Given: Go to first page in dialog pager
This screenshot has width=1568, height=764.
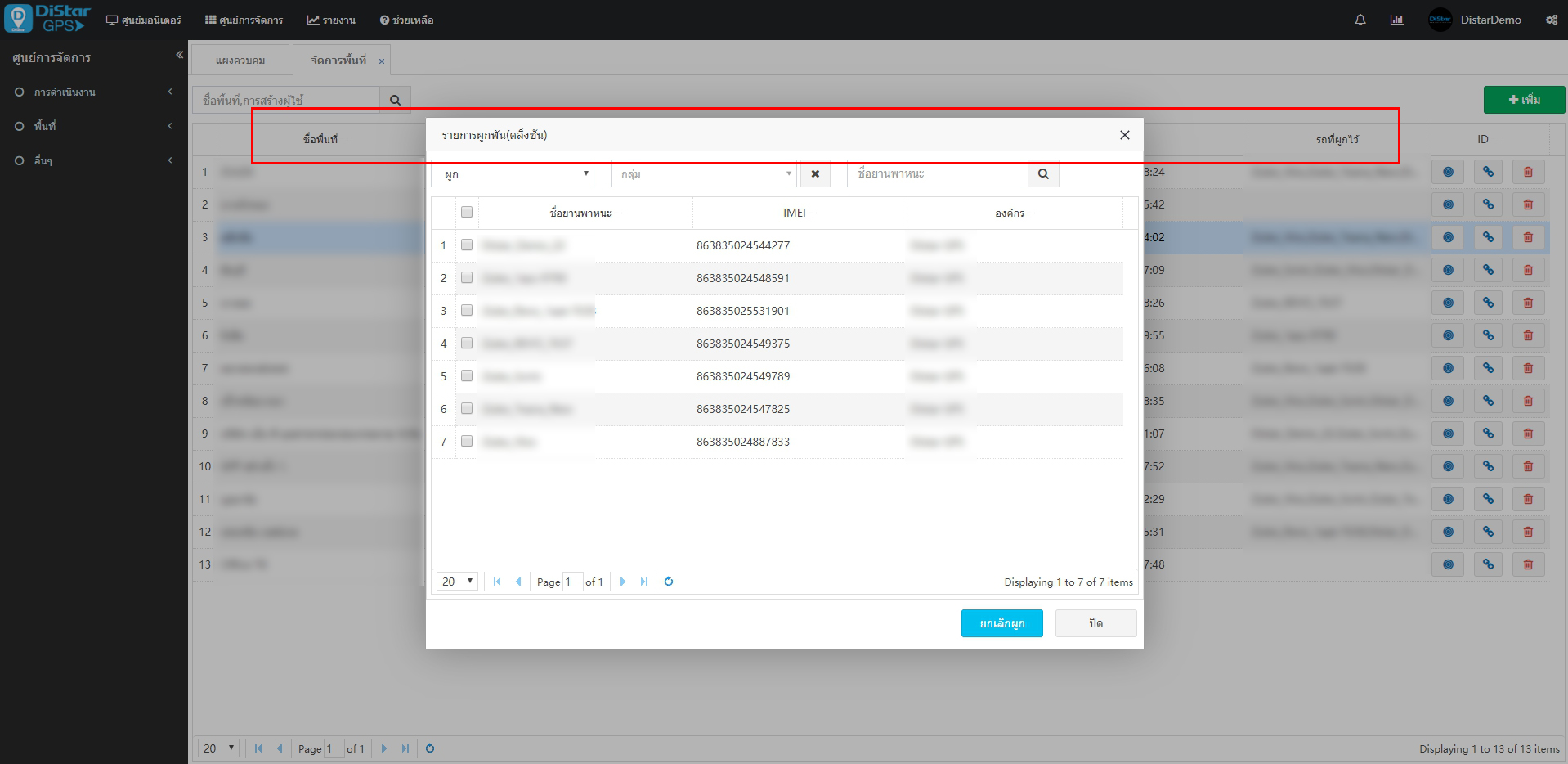Looking at the screenshot, I should 497,582.
